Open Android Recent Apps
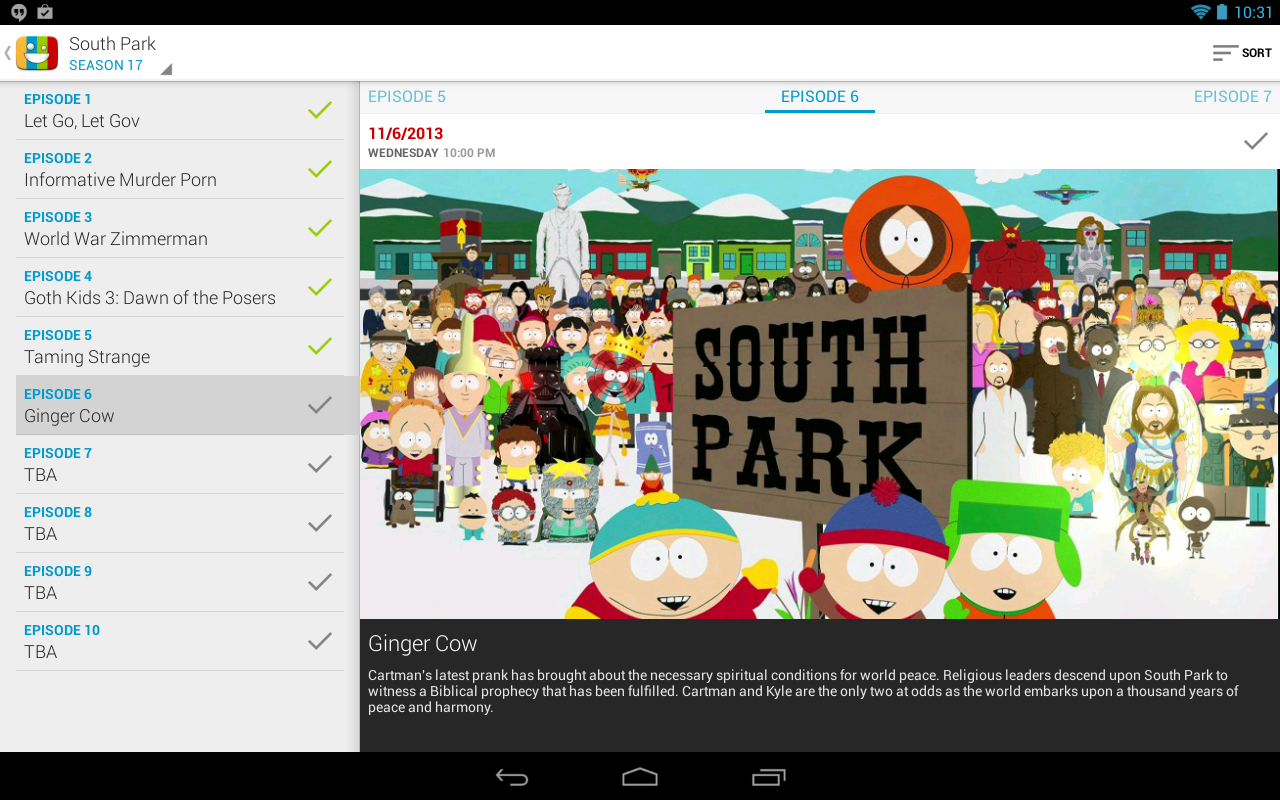Image resolution: width=1280 pixels, height=800 pixels. click(768, 777)
